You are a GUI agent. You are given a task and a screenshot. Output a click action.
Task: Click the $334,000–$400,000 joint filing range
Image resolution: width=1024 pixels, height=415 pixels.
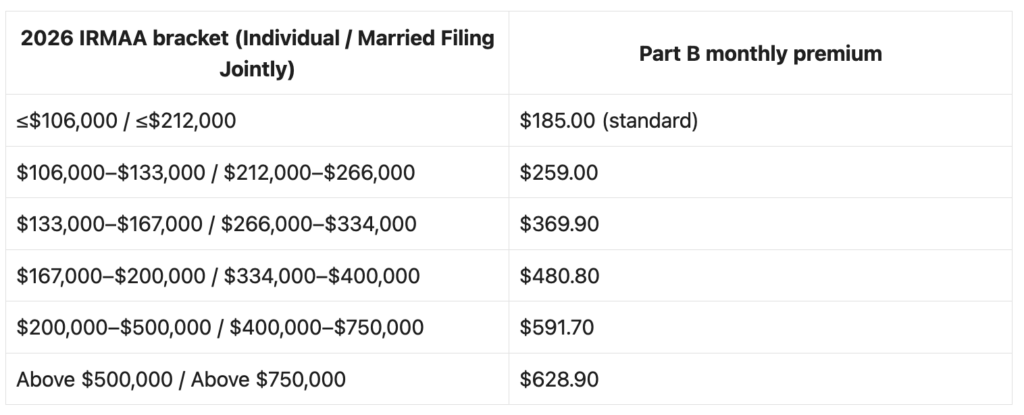[321, 276]
